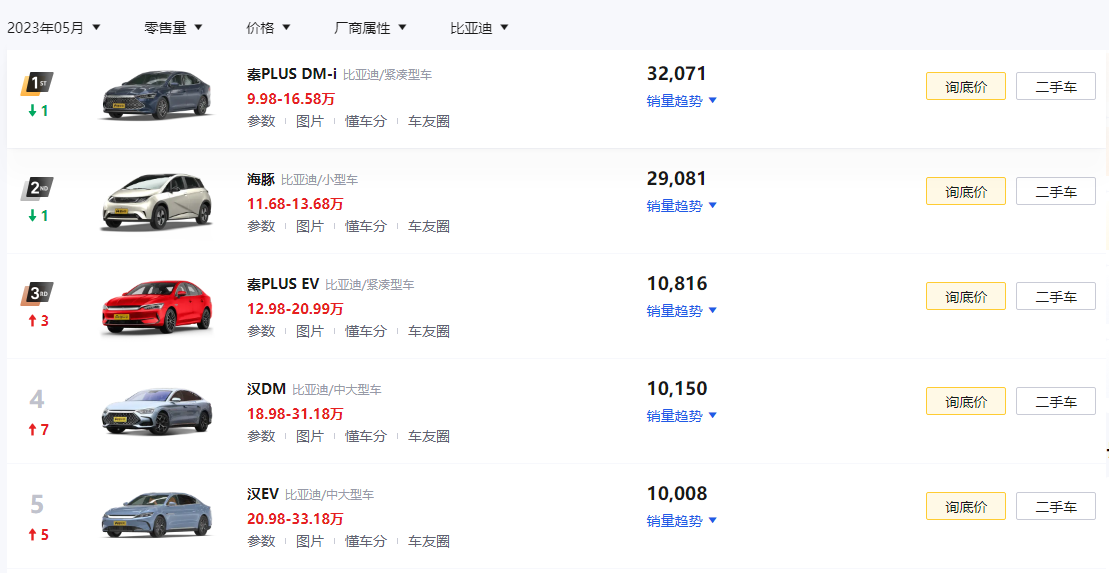Expand 销量趋势 for 海豚
Image resolution: width=1109 pixels, height=573 pixels.
pos(682,205)
